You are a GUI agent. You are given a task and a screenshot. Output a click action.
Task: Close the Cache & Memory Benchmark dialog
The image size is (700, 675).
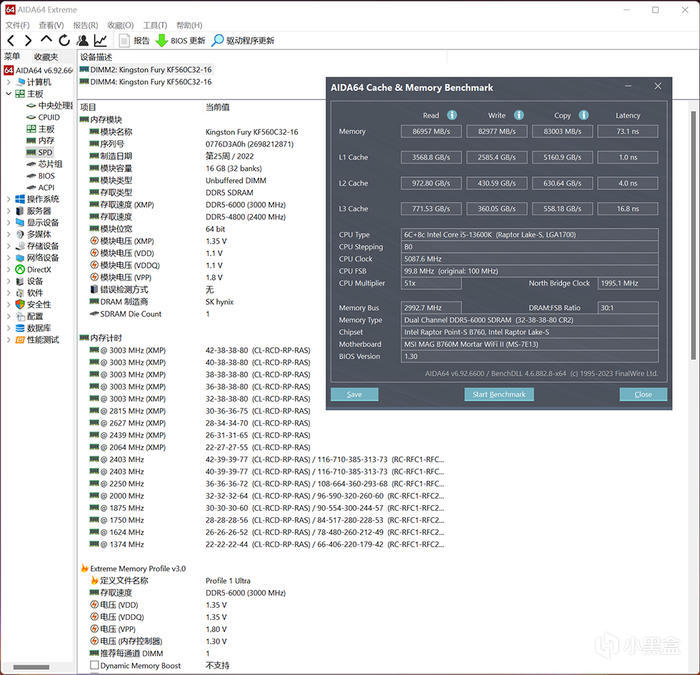pyautogui.click(x=658, y=86)
